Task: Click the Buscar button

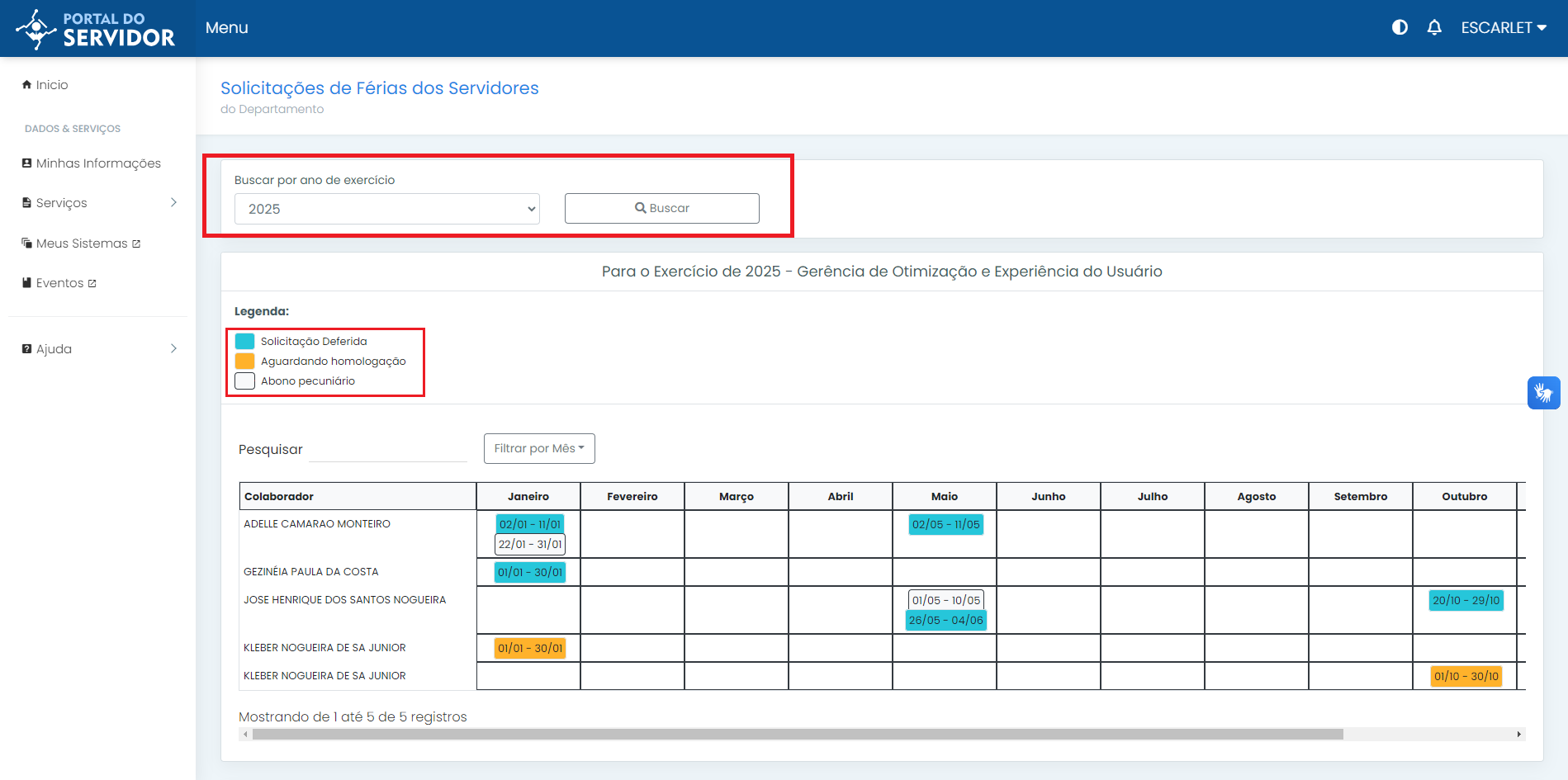Action: pyautogui.click(x=662, y=208)
